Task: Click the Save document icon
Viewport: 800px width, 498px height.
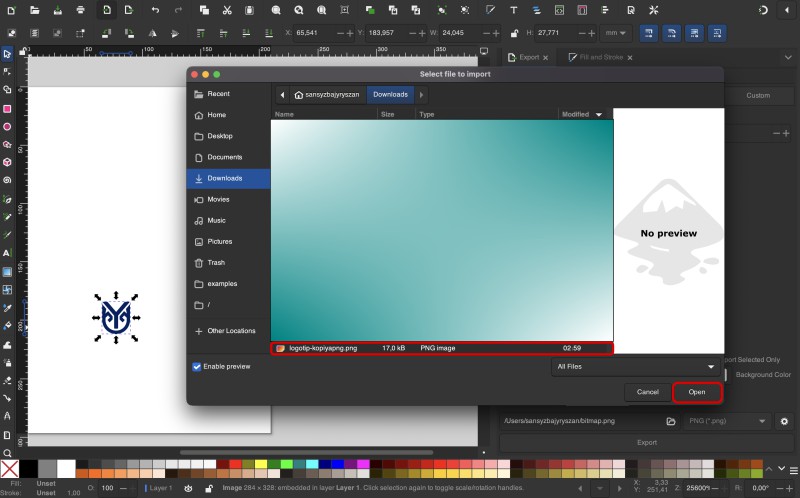Action: [57, 10]
